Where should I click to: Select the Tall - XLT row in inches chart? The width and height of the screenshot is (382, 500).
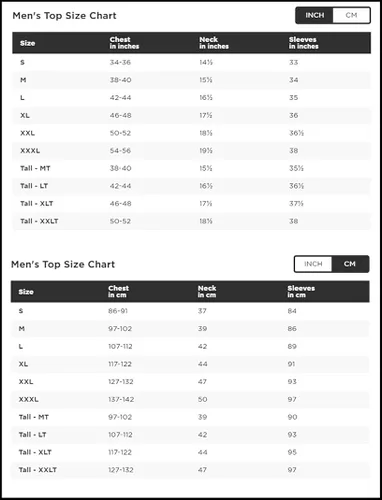(191, 204)
